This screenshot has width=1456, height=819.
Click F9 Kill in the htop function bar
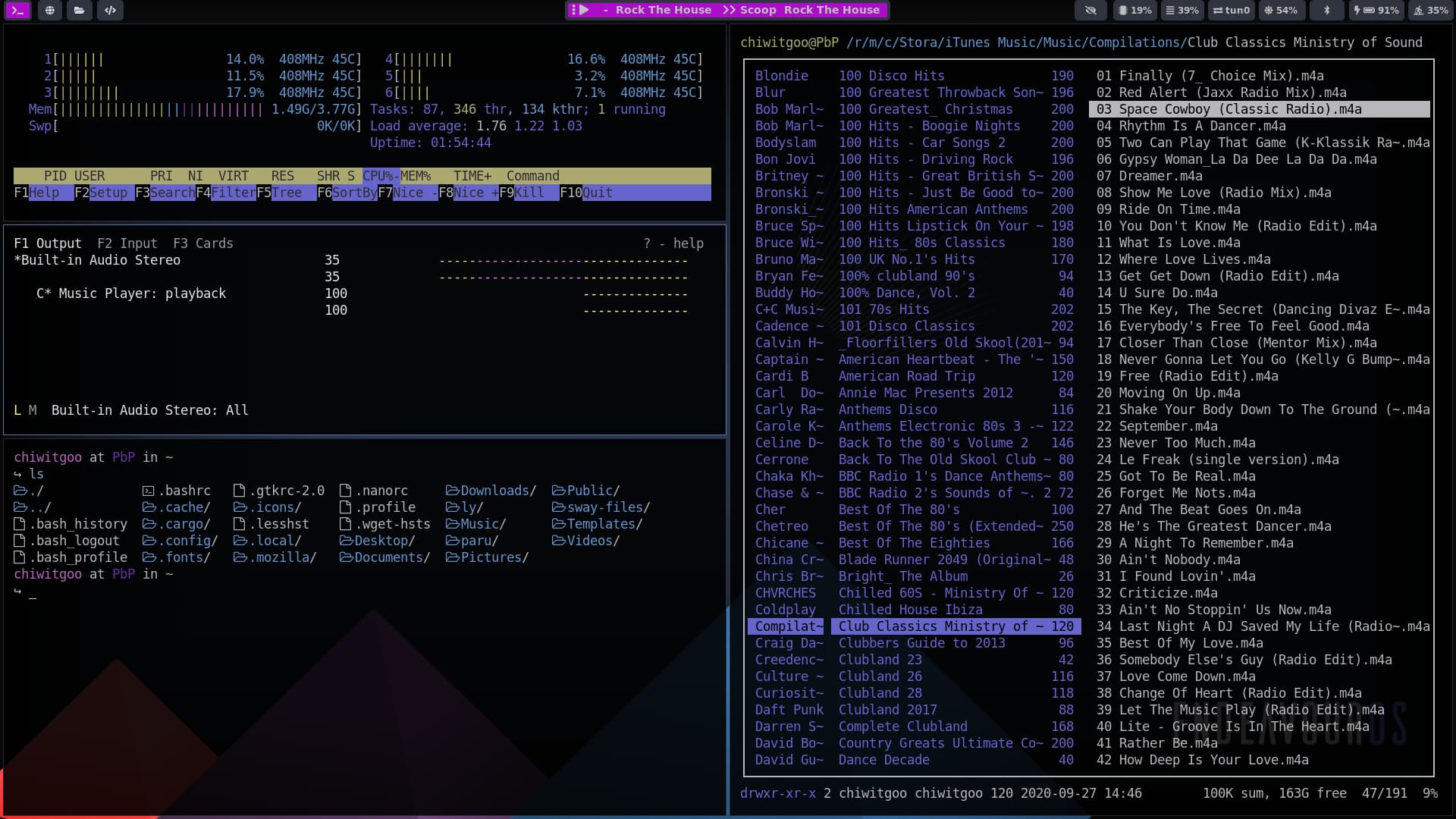529,193
